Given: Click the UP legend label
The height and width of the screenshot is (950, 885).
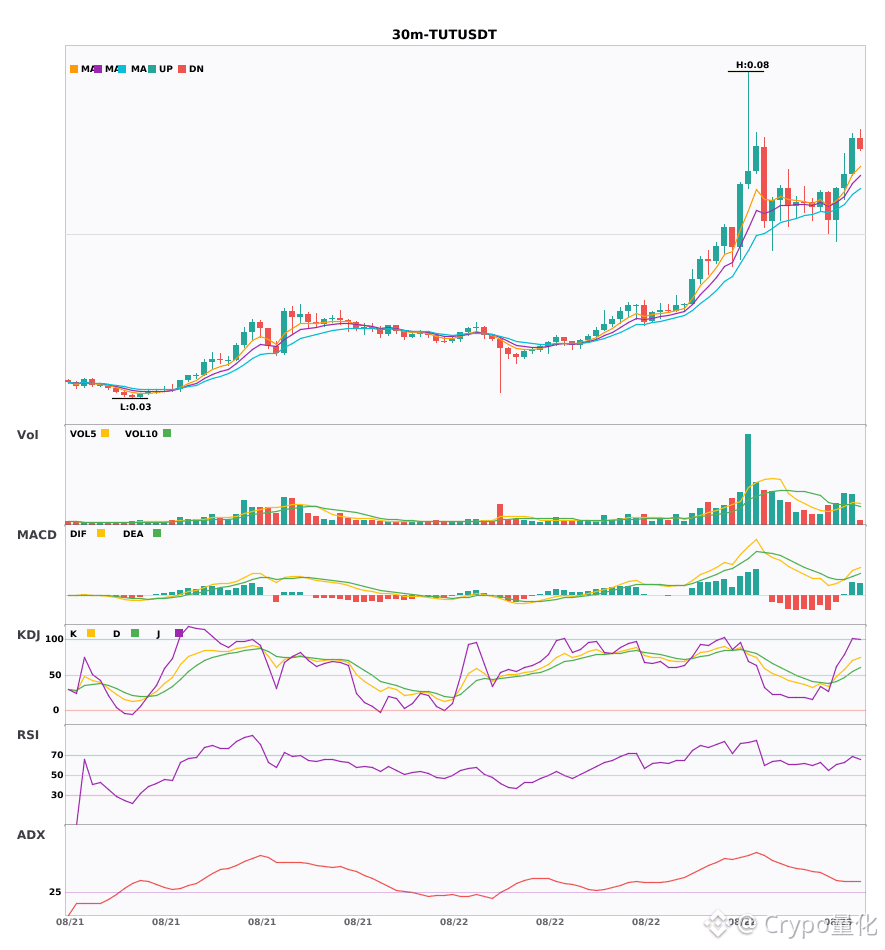Looking at the screenshot, I should point(166,69).
